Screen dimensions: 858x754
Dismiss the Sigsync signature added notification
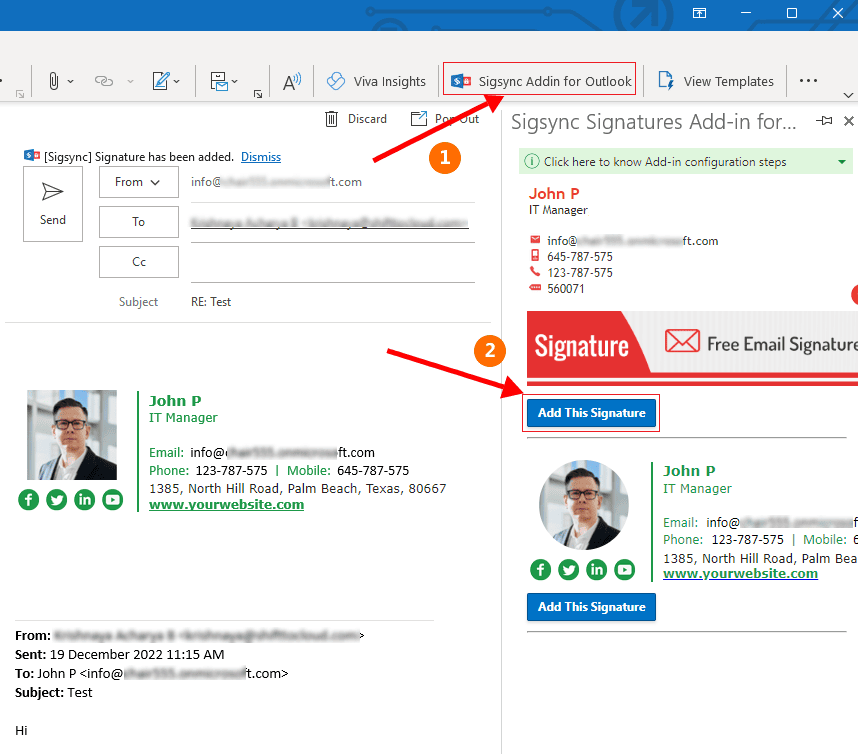click(261, 157)
